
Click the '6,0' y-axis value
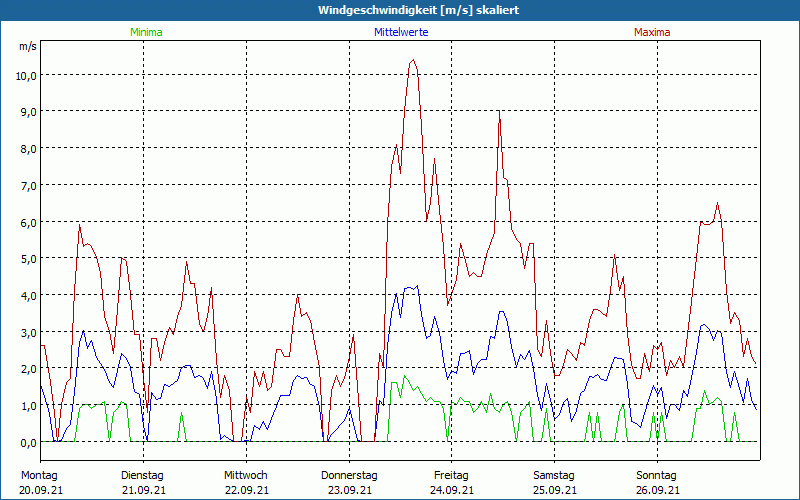coord(29,222)
